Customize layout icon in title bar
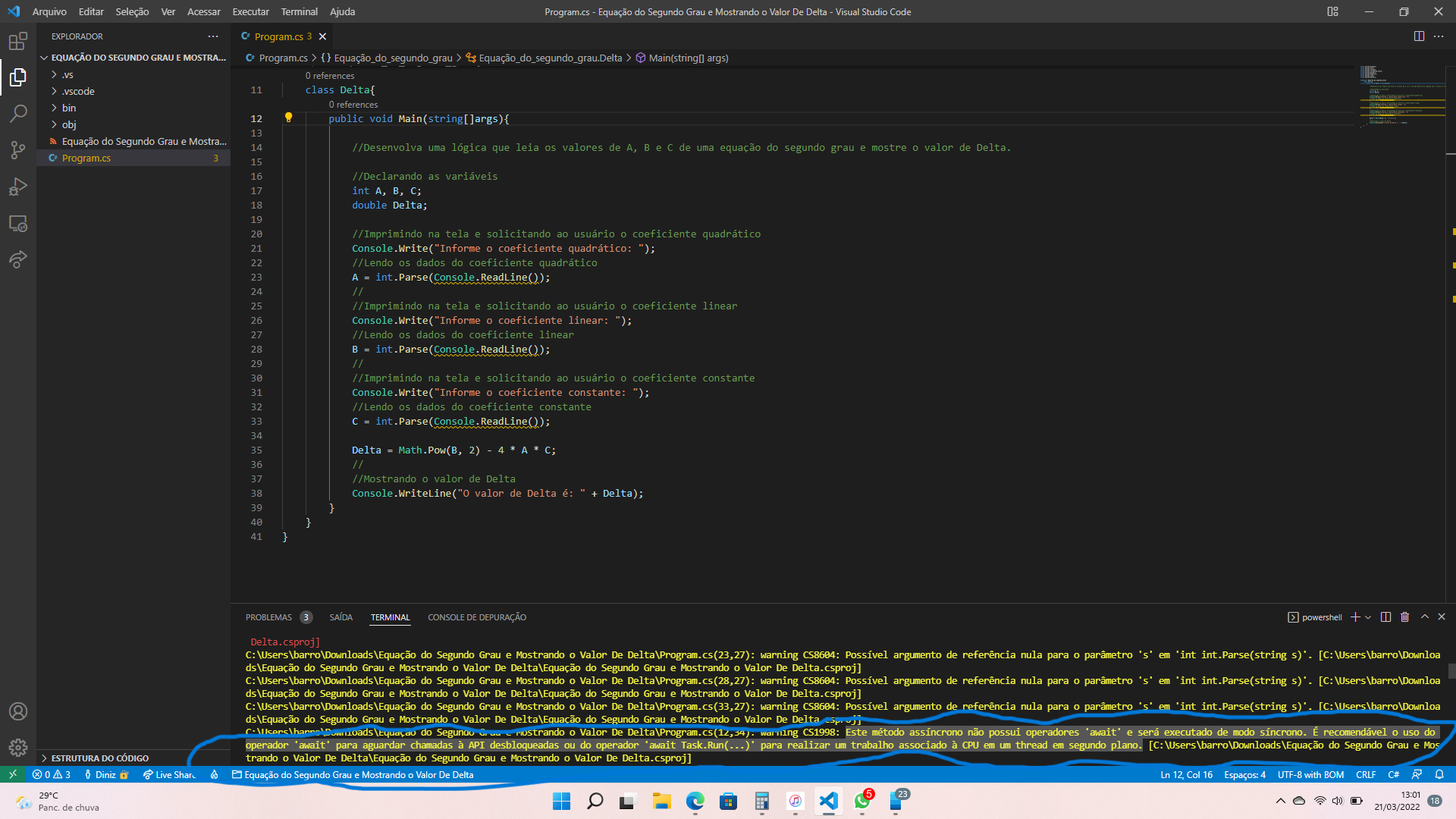This screenshot has height=819, width=1456. [x=1332, y=11]
